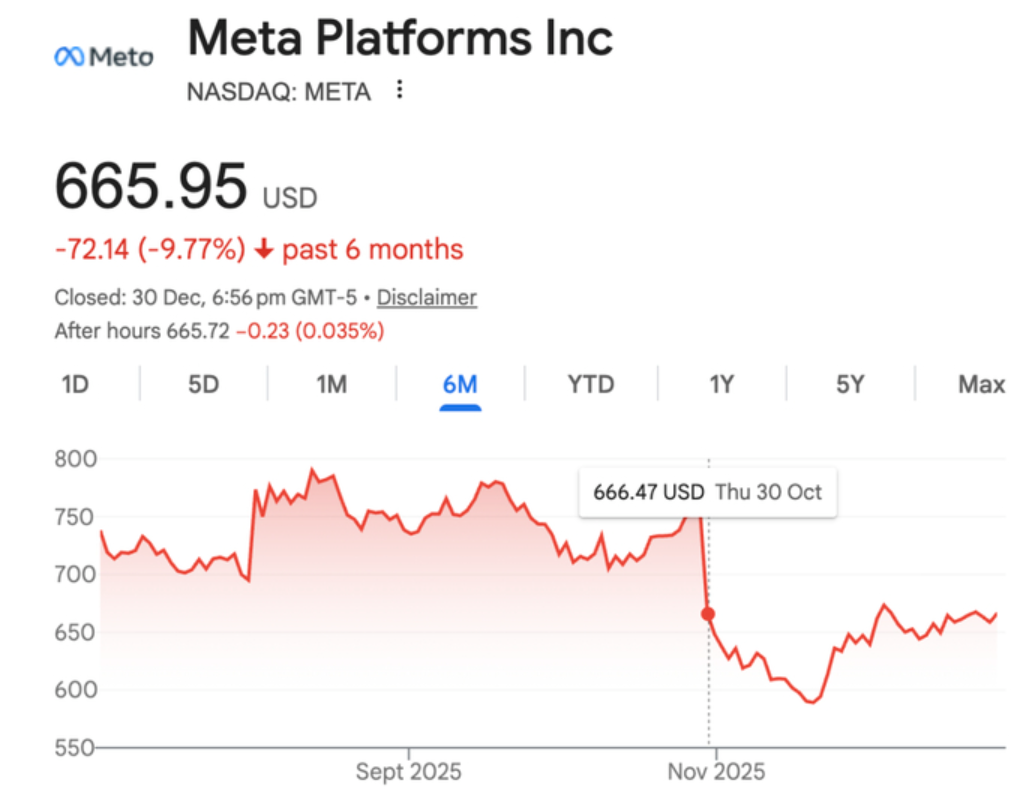Screen dimensions: 1029x801
Task: Click the 666.47 USD Thu 30 Oct tooltip
Action: (x=707, y=492)
